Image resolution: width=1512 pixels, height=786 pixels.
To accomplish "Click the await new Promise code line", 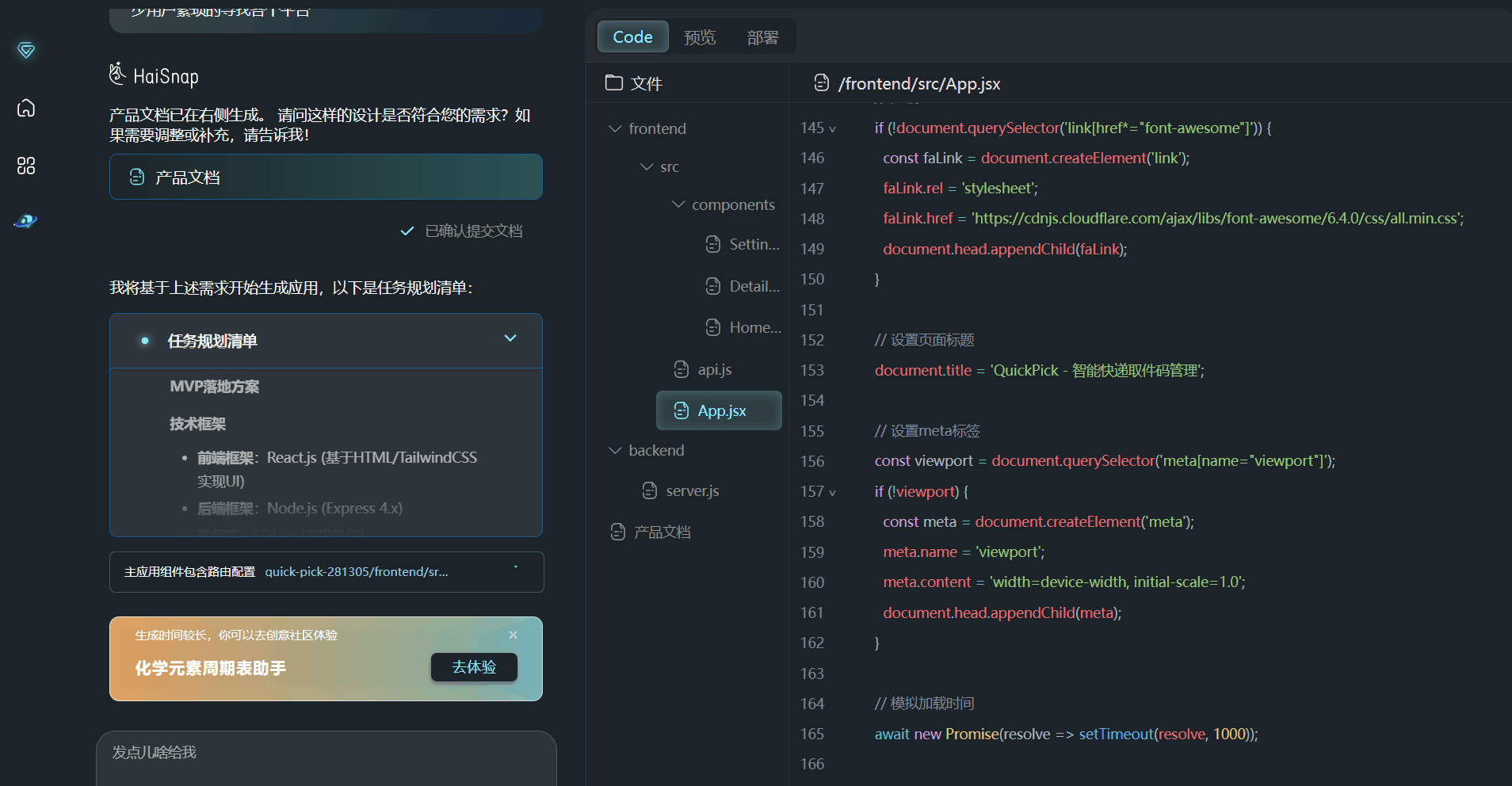I will point(1067,734).
